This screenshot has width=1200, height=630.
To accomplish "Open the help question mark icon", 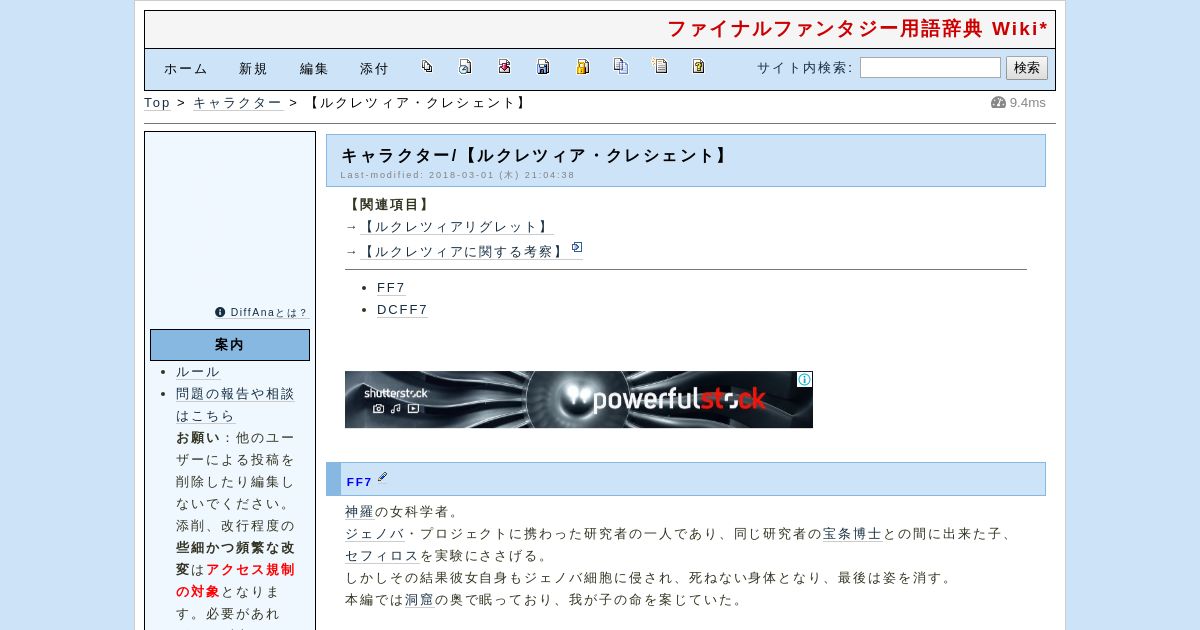I will click(698, 67).
